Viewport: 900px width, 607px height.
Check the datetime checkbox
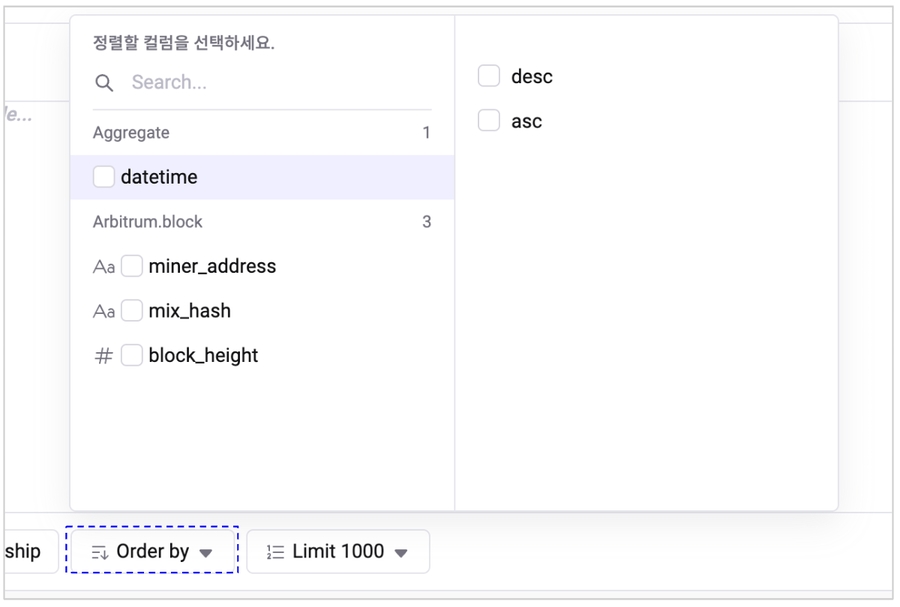pyautogui.click(x=104, y=177)
